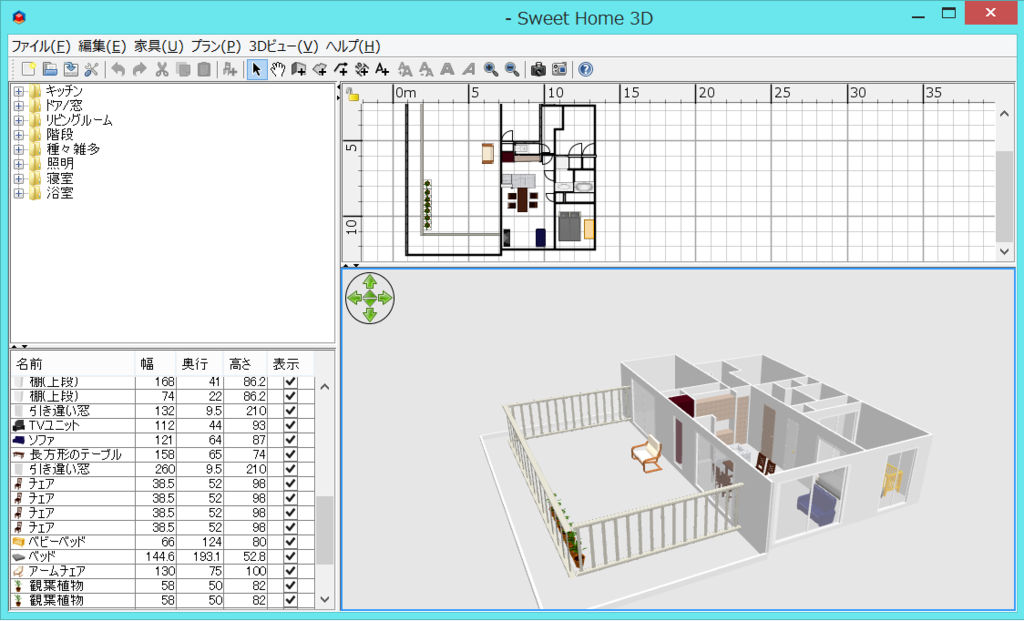
Task: Click the furniture list scrollbar thumb
Action: [x=325, y=530]
